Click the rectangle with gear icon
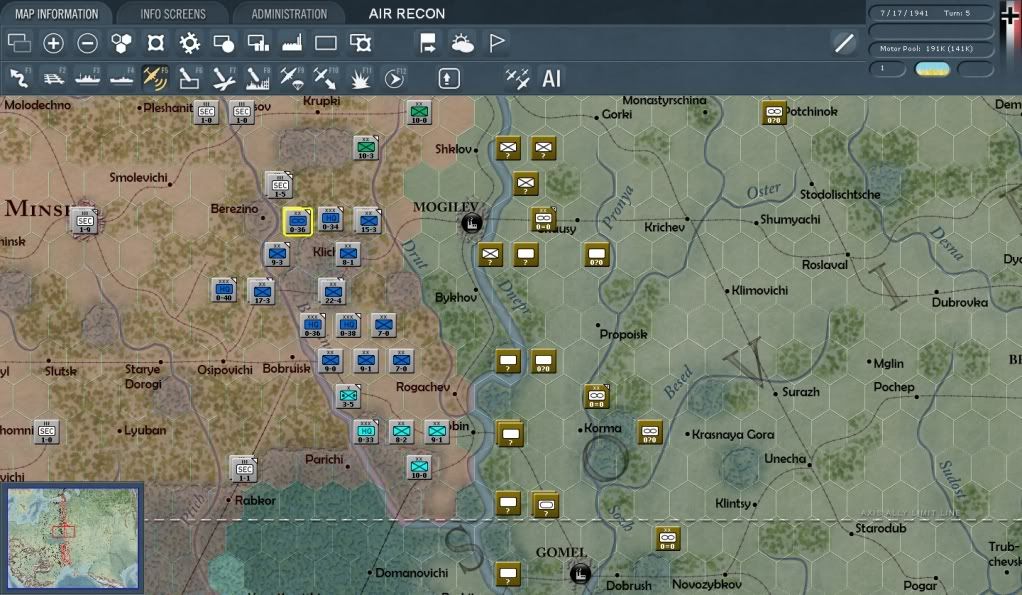Viewport: 1022px width, 595px height. point(360,43)
